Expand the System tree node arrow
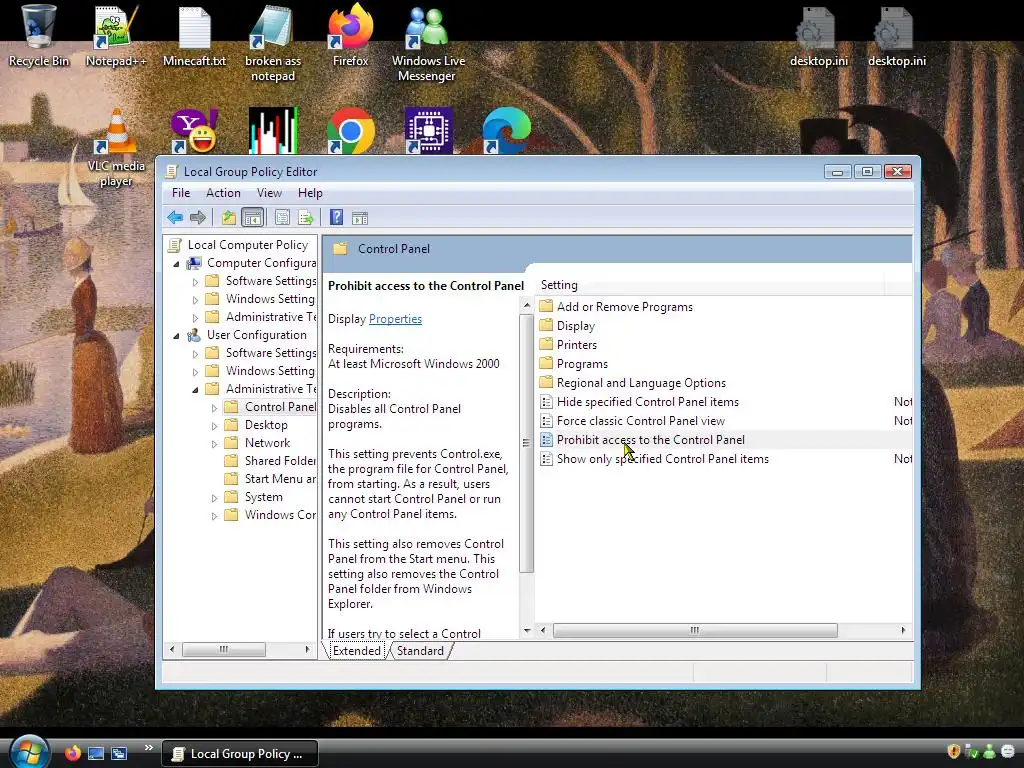 coord(214,498)
